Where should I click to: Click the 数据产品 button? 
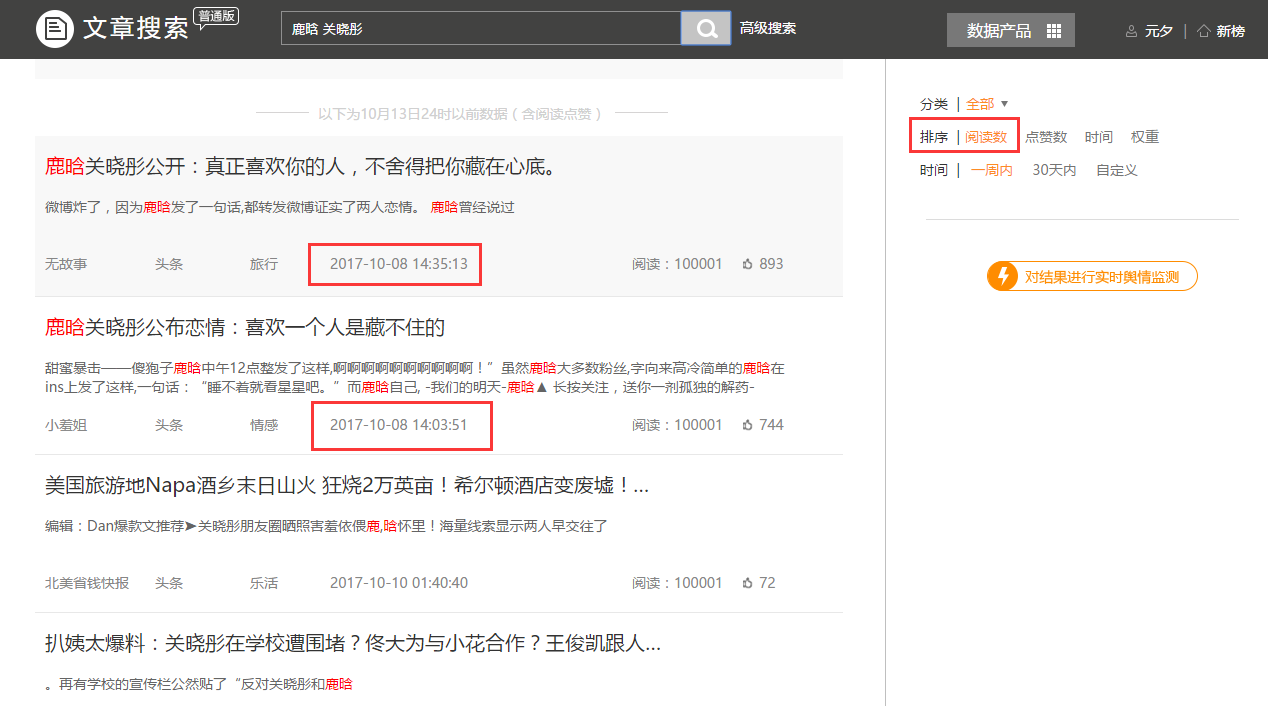coord(1011,30)
